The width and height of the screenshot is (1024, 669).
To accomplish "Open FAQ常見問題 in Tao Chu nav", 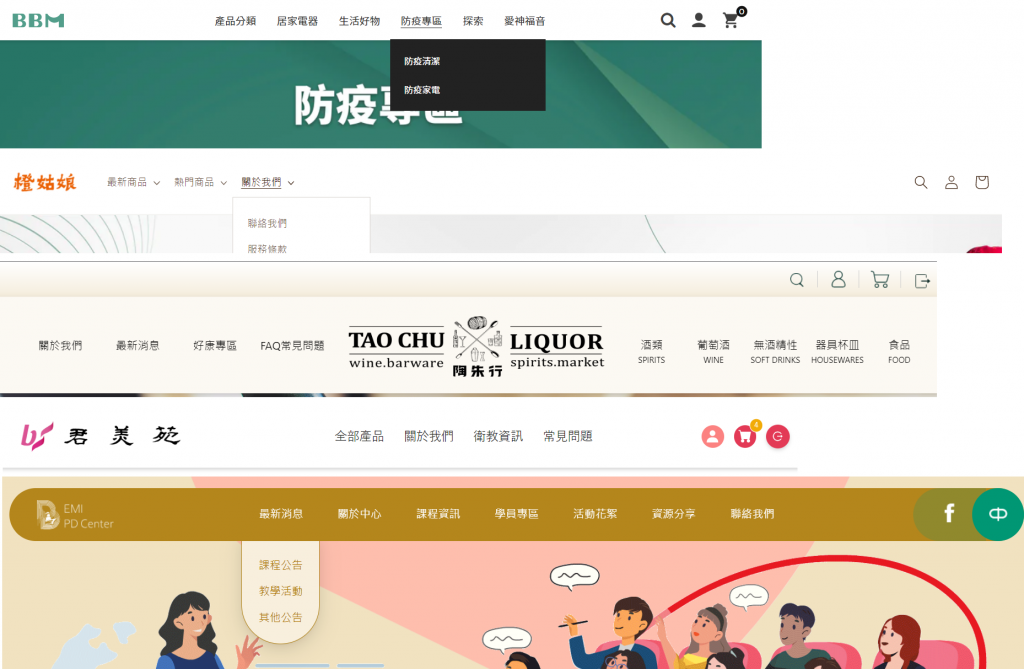I will click(292, 346).
